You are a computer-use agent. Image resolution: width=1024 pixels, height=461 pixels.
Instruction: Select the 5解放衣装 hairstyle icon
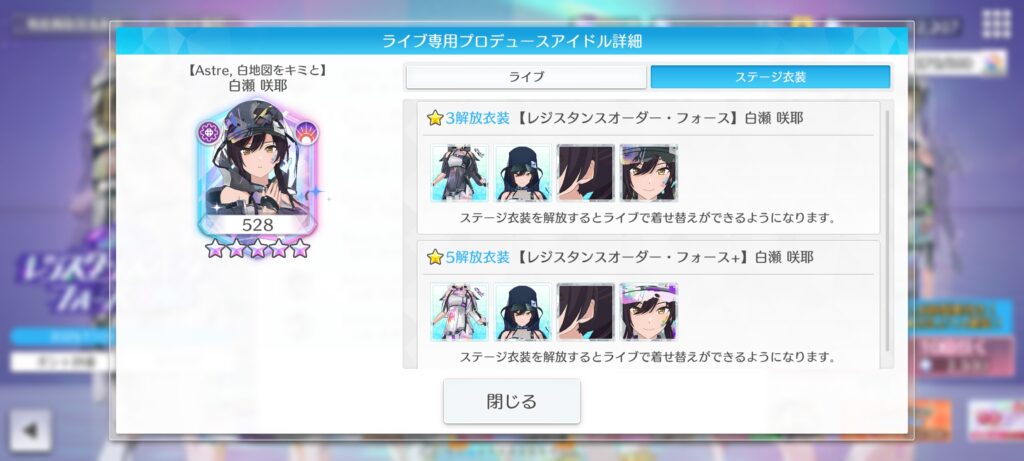[586, 311]
